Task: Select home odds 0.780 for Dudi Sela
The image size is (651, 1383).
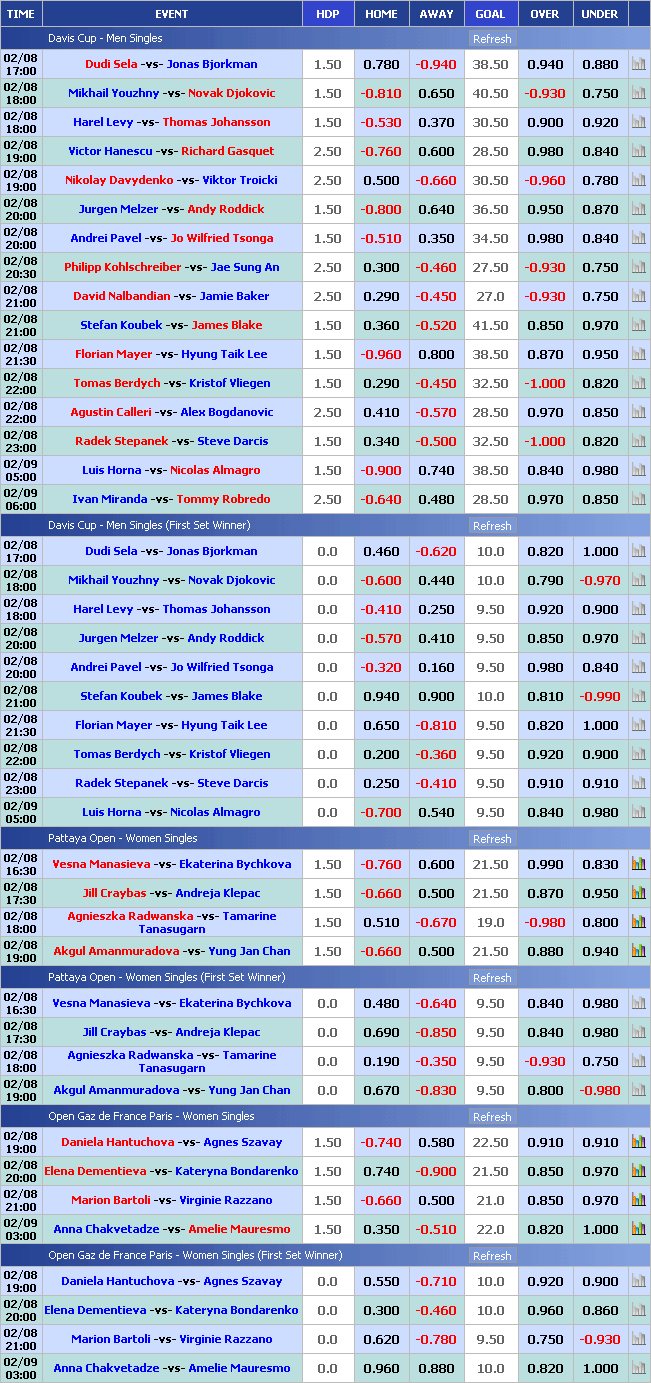Action: click(381, 64)
